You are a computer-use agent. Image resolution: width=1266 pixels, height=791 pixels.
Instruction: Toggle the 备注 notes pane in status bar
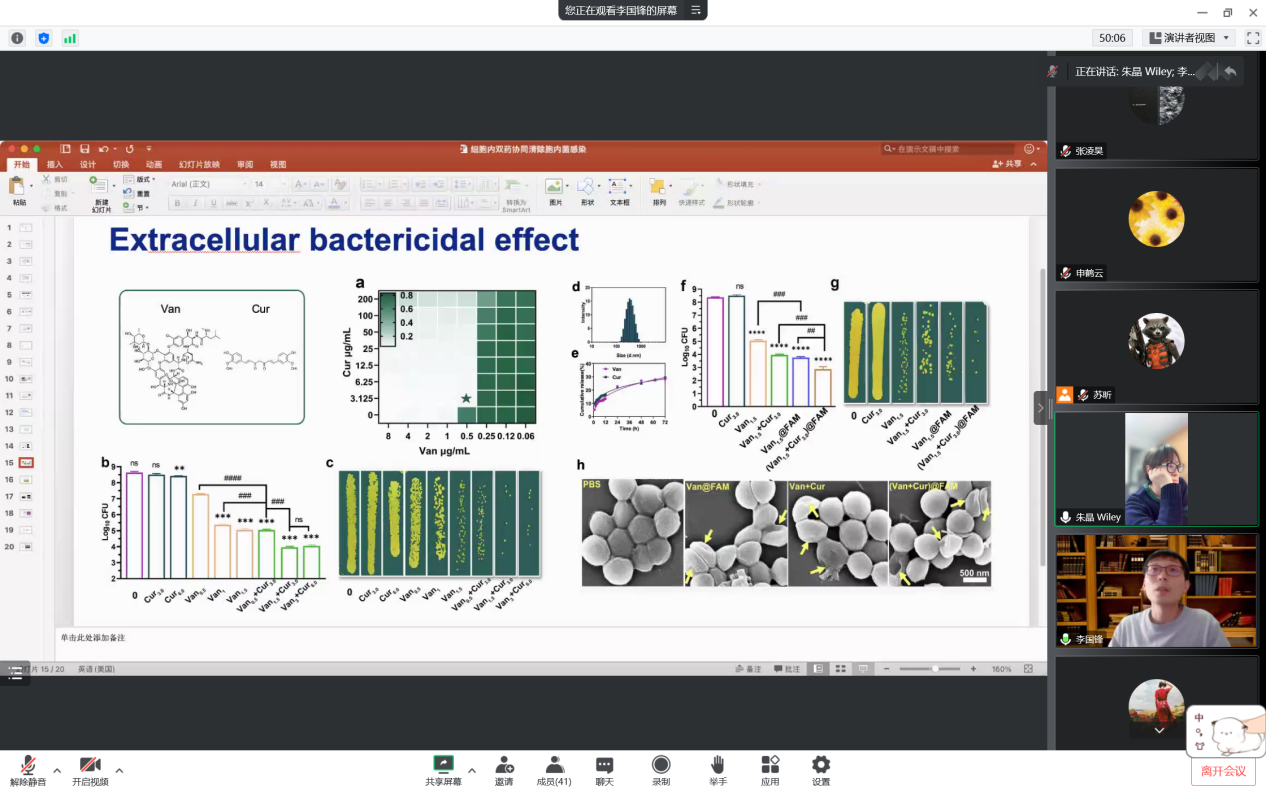[748, 668]
